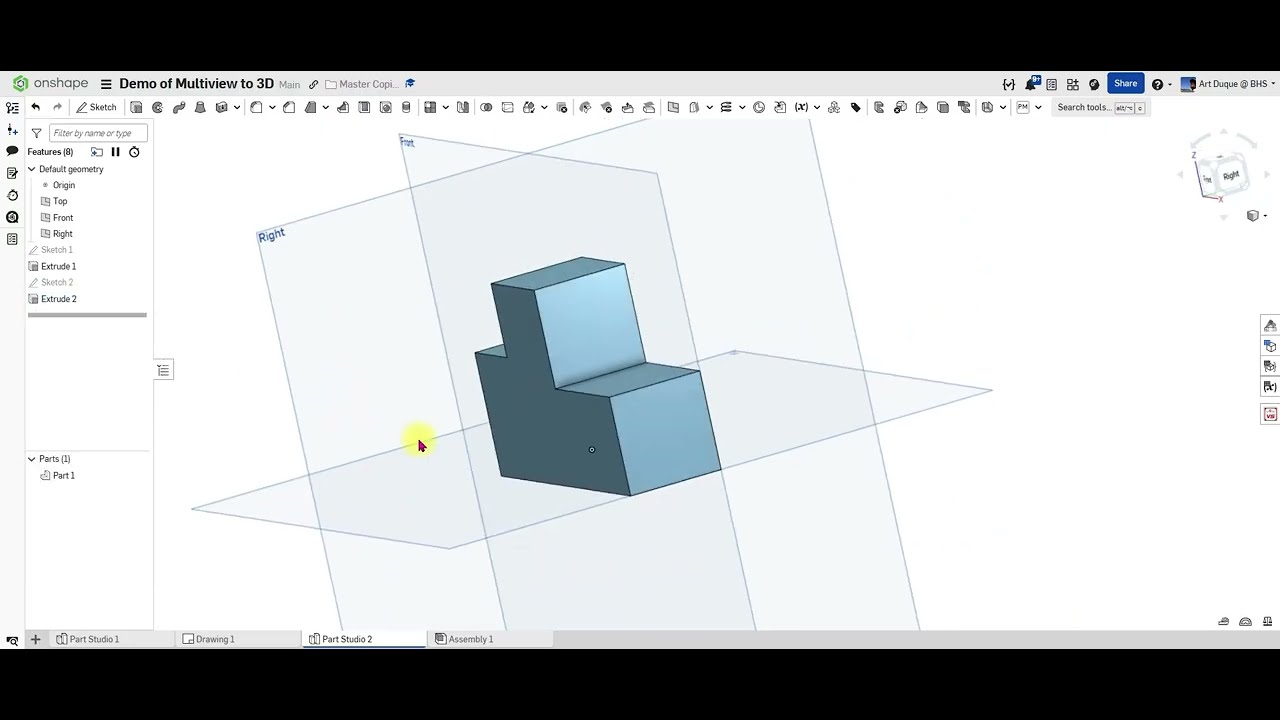Collapse the Default geometry group
This screenshot has width=1280, height=720.
click(x=31, y=169)
